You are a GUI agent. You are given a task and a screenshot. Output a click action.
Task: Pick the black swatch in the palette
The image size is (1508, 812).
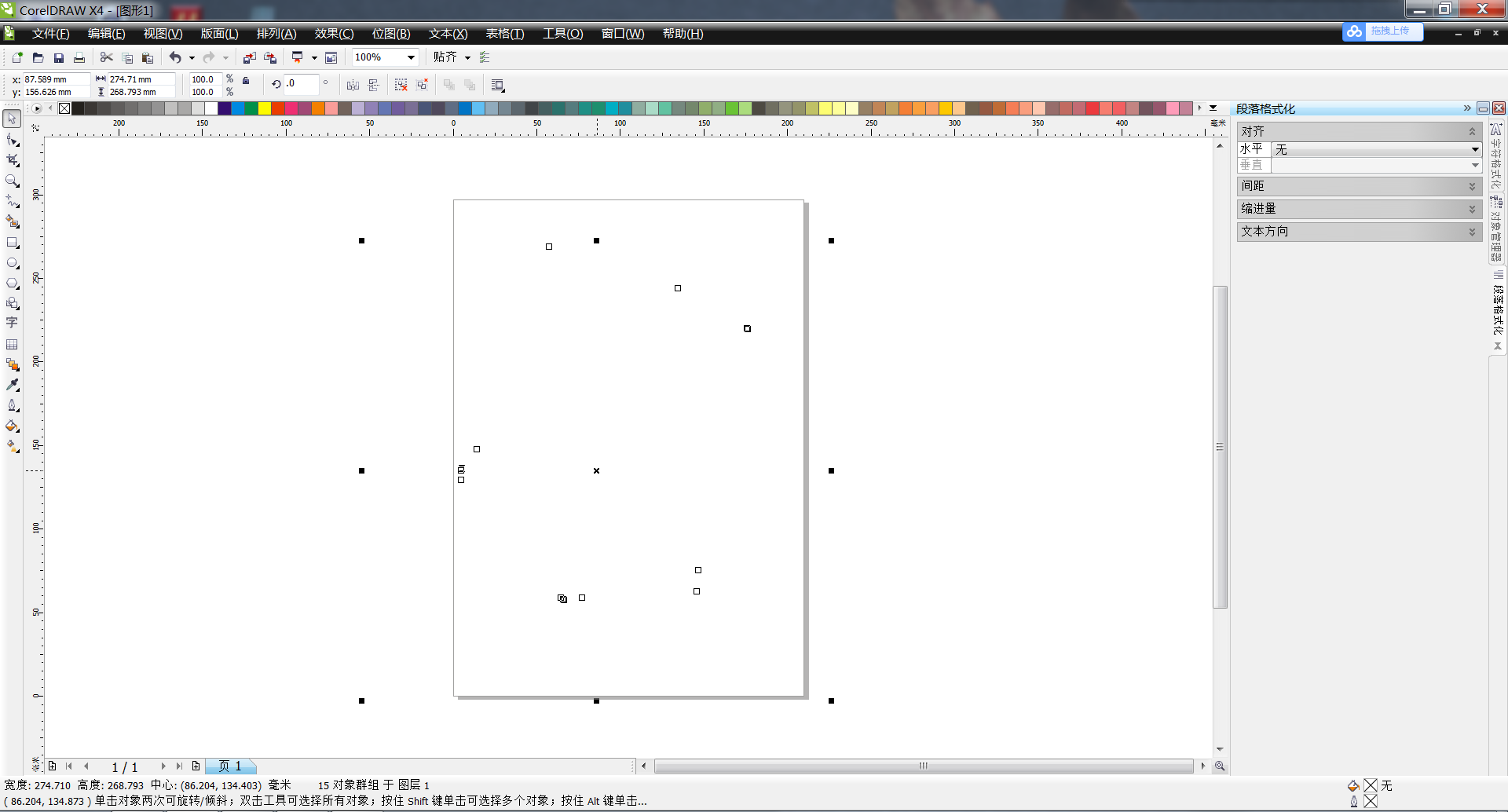pyautogui.click(x=78, y=108)
